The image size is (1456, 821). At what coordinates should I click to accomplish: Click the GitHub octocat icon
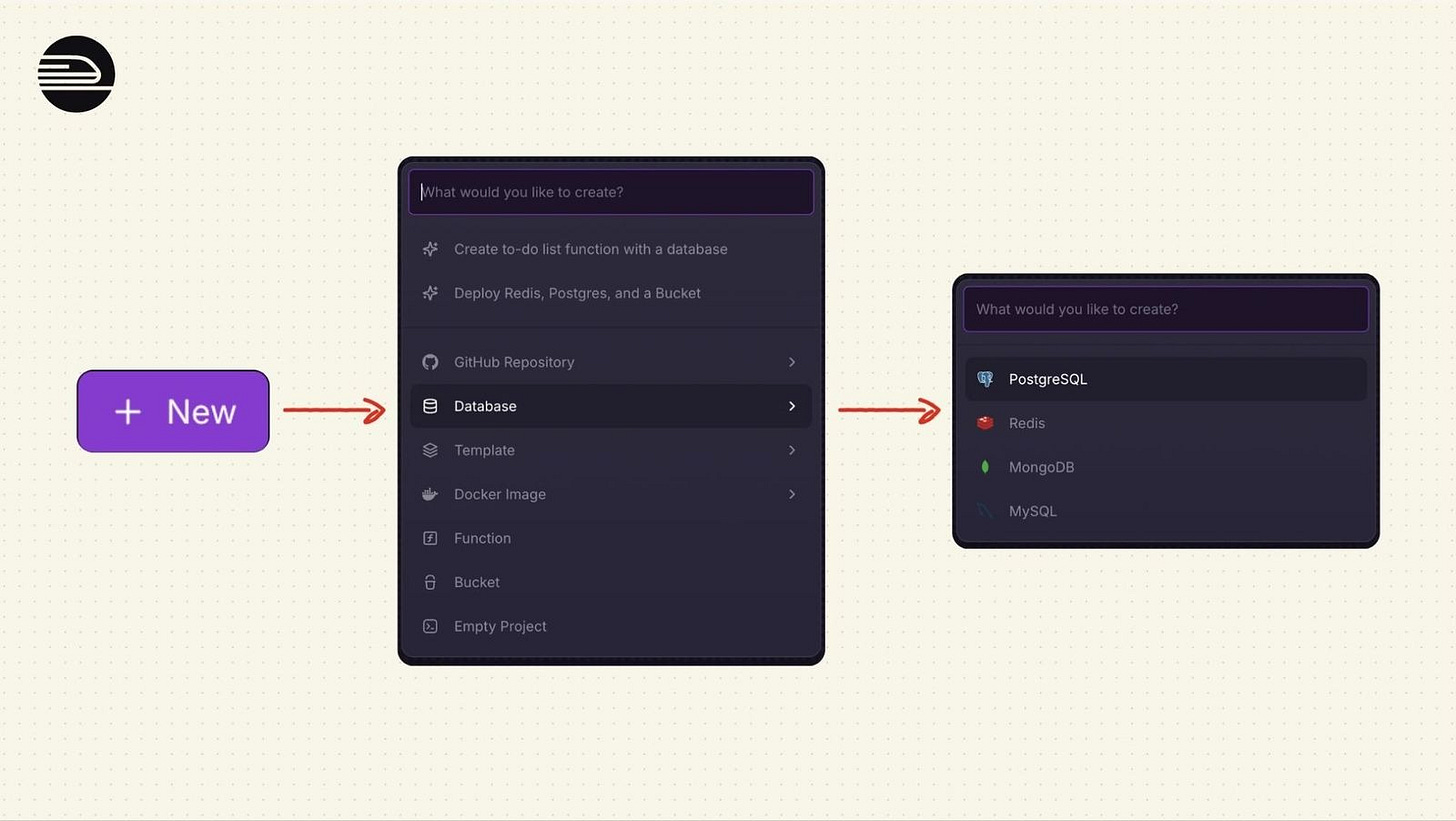tap(430, 362)
